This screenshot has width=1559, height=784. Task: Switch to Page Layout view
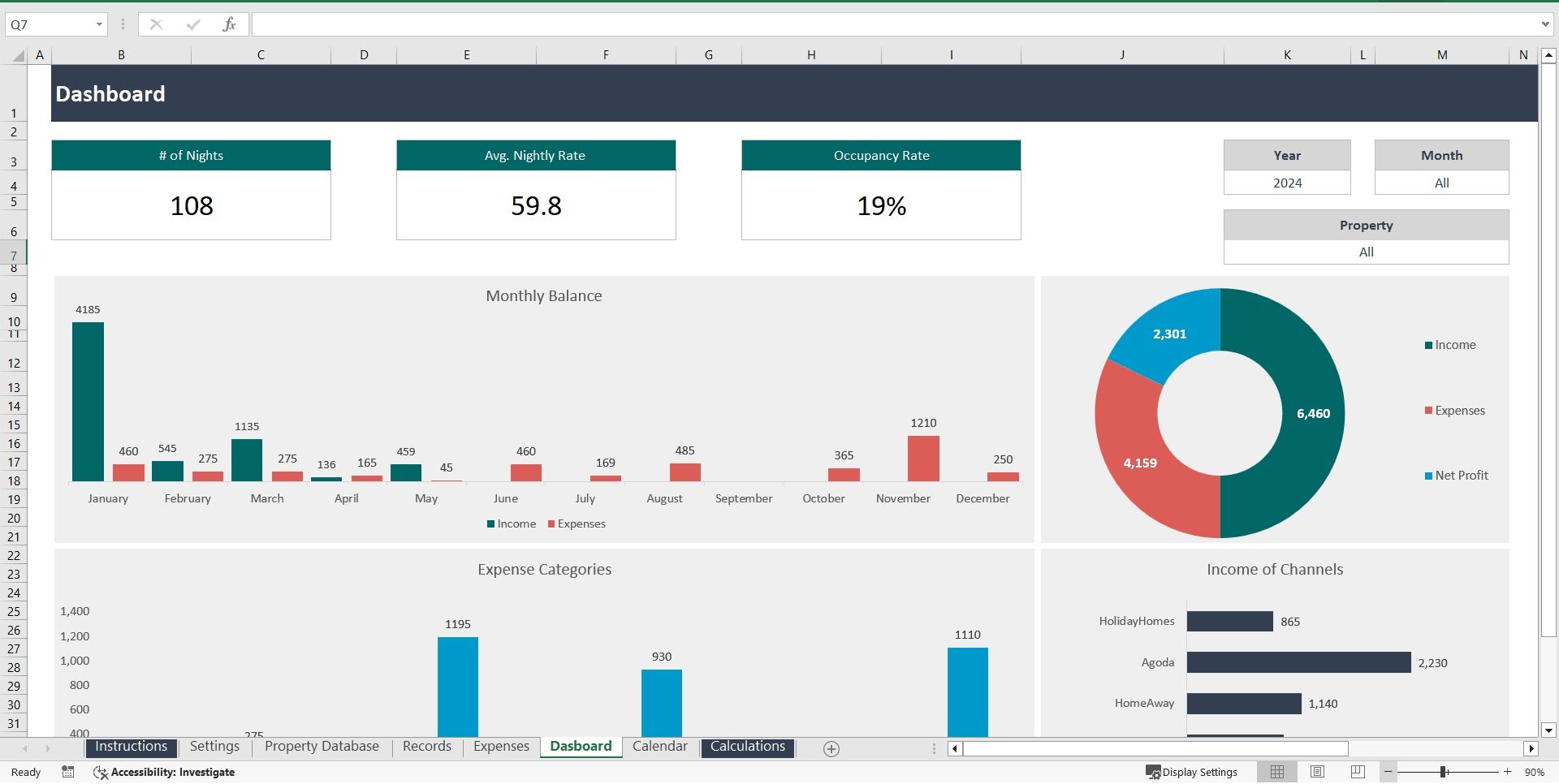point(1317,772)
